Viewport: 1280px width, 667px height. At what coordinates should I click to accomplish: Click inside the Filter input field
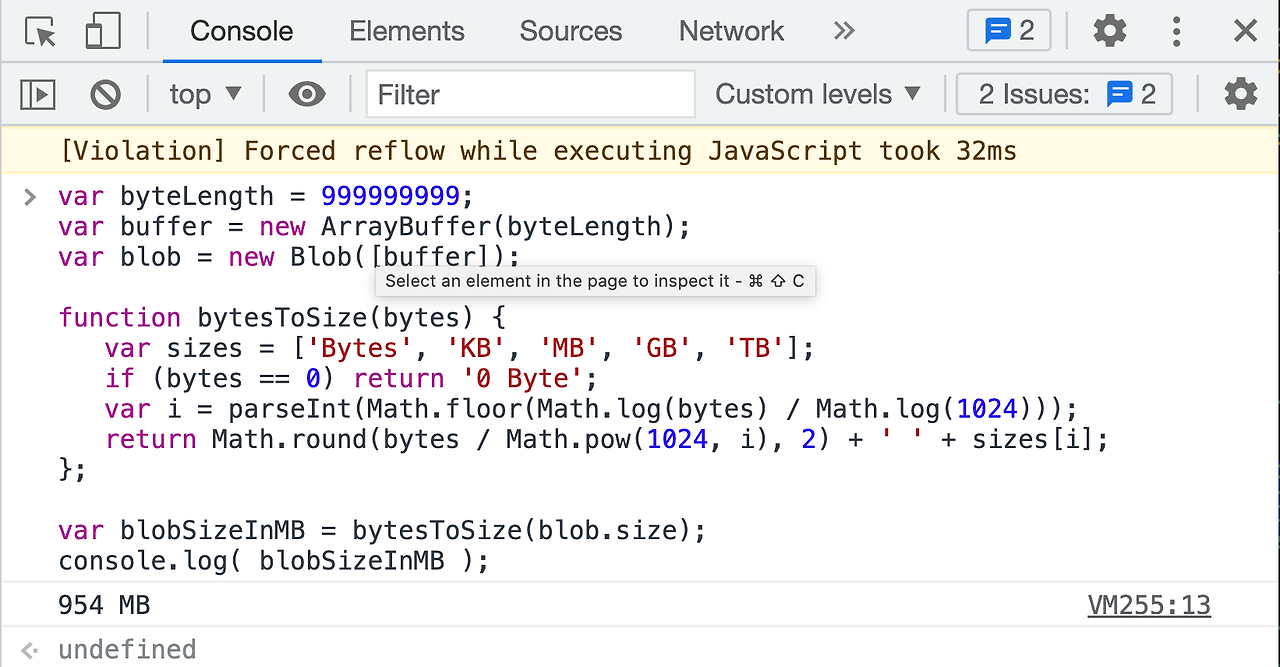click(530, 93)
